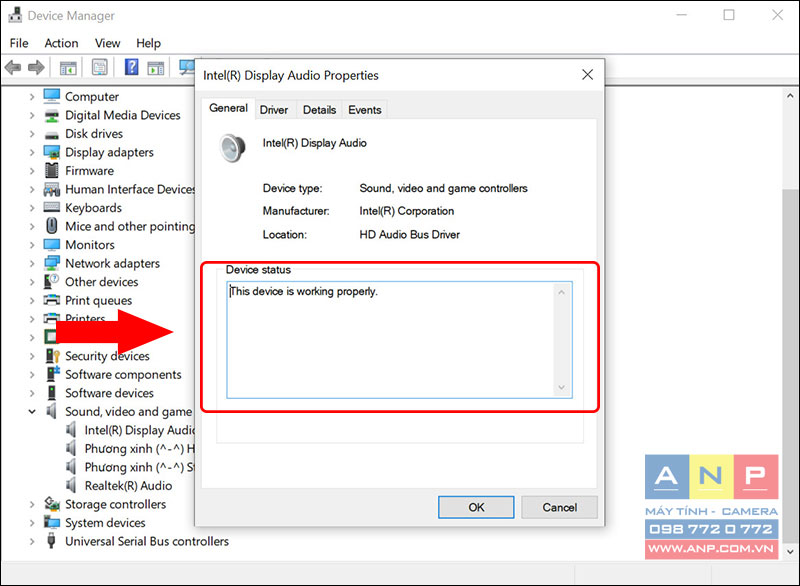Open the Action menu
Screen dimensions: 800x586
pyautogui.click(x=61, y=43)
